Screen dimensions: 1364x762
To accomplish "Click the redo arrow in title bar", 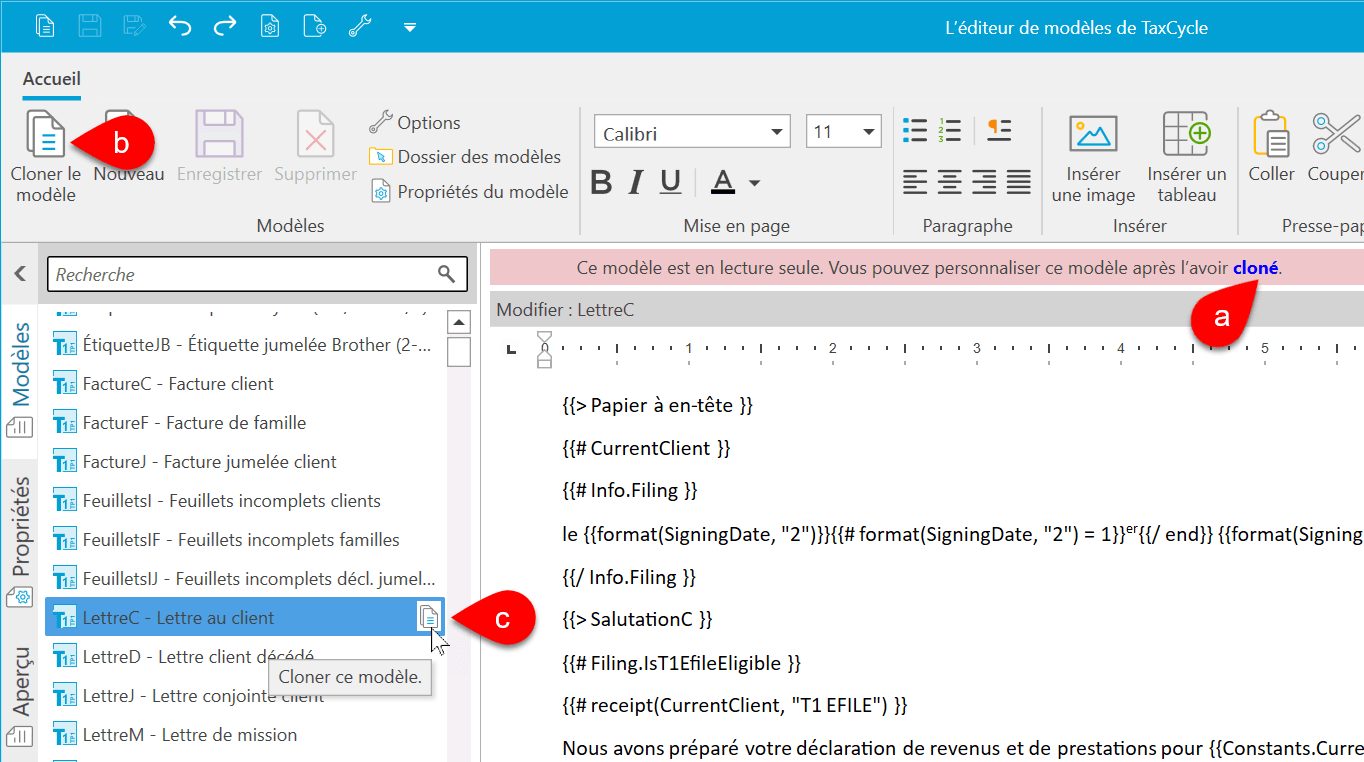I will point(225,27).
